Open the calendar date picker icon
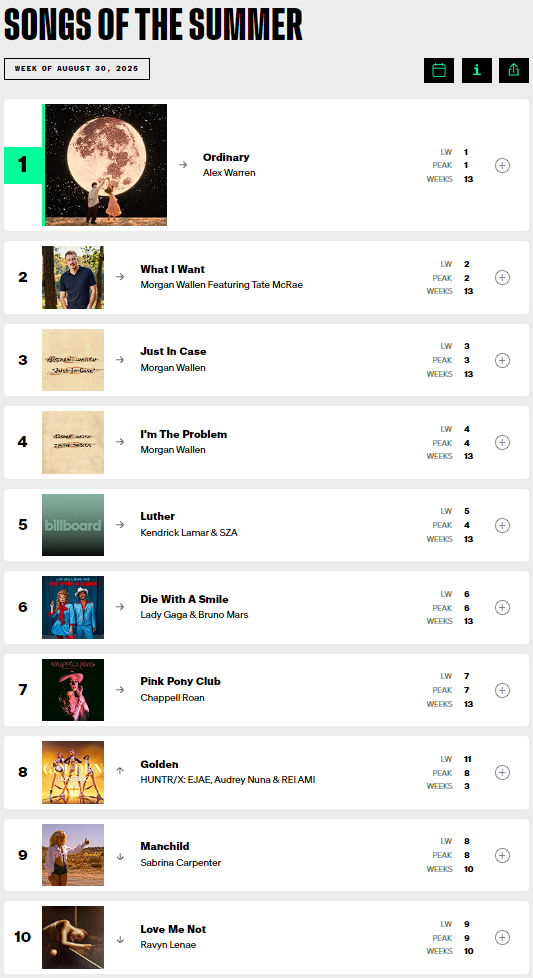 click(x=439, y=70)
